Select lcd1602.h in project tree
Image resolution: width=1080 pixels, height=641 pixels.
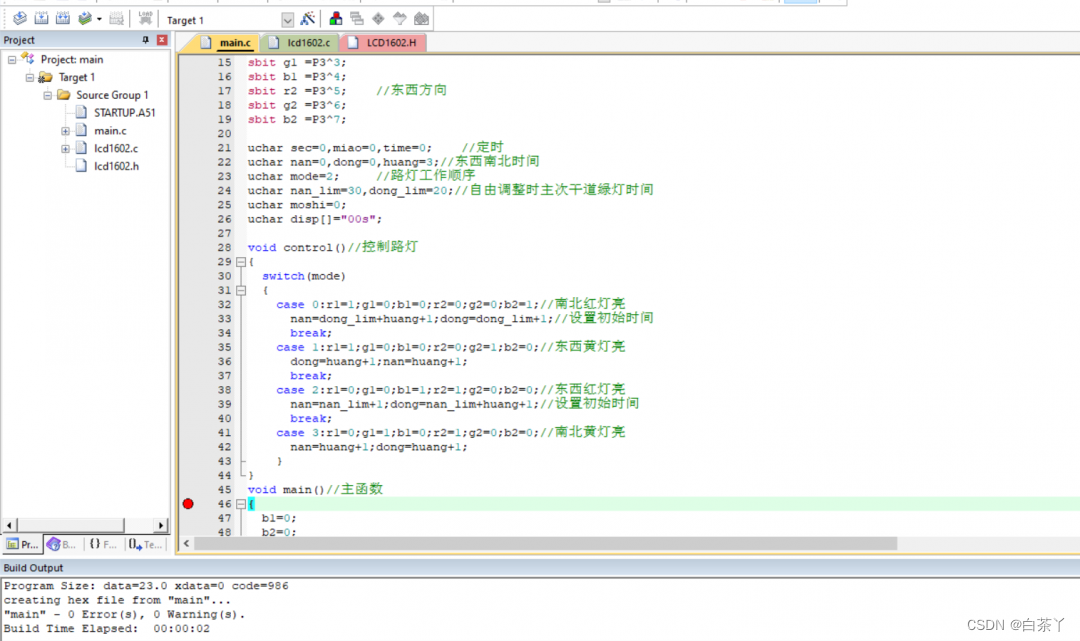116,167
